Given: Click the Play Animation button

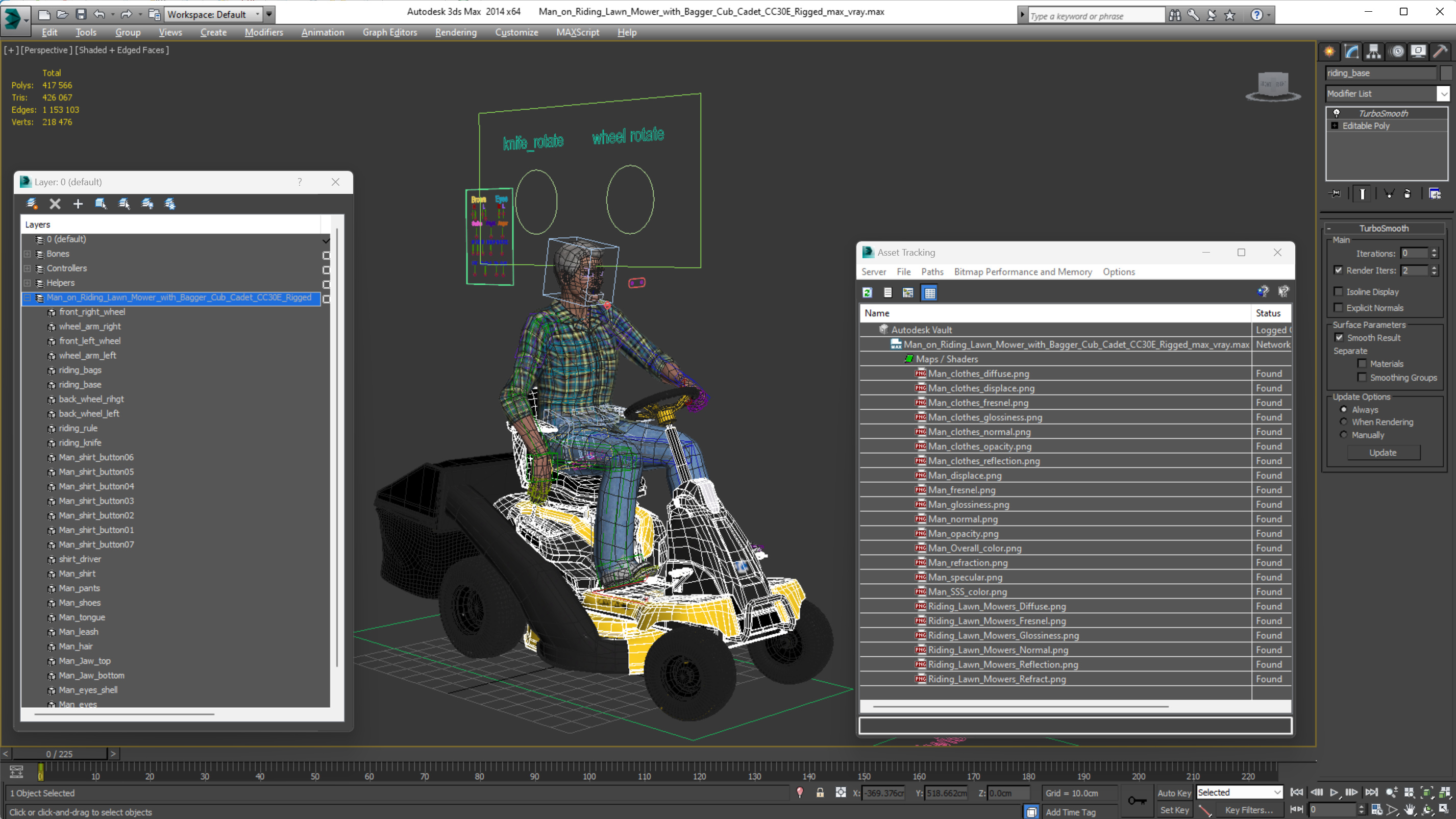Looking at the screenshot, I should (1334, 792).
